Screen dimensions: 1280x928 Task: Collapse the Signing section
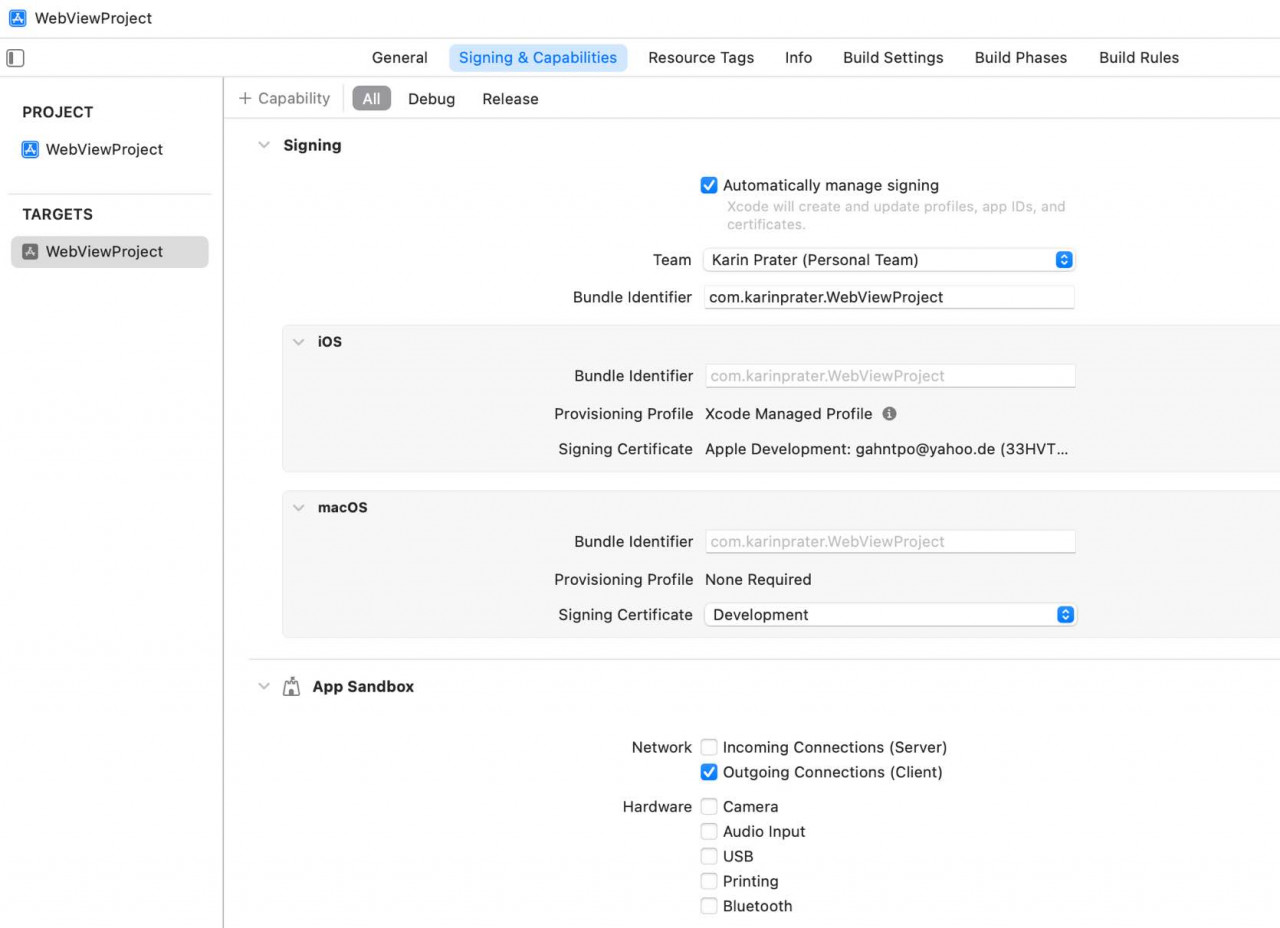coord(264,145)
